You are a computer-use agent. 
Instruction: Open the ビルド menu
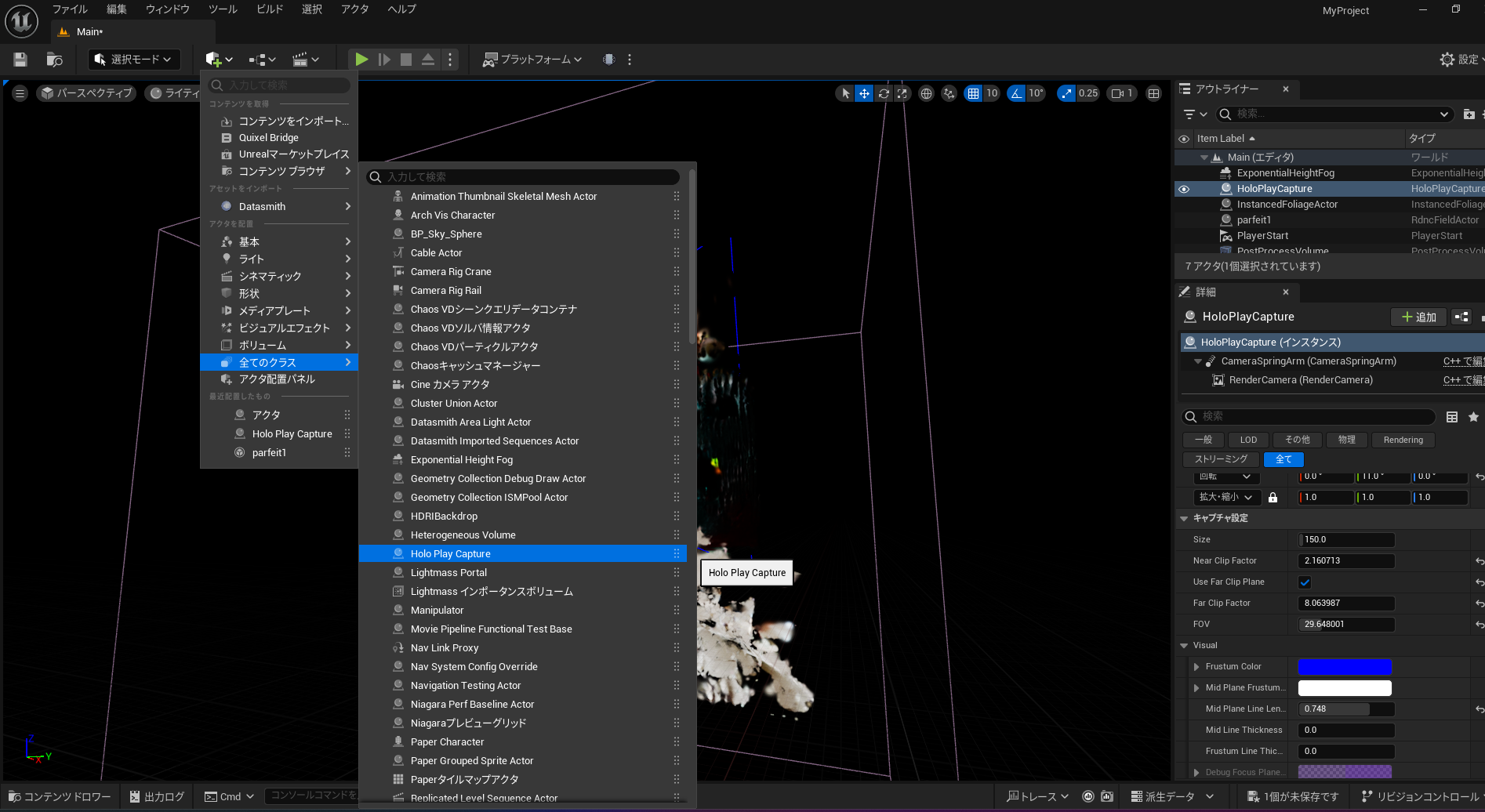click(270, 9)
